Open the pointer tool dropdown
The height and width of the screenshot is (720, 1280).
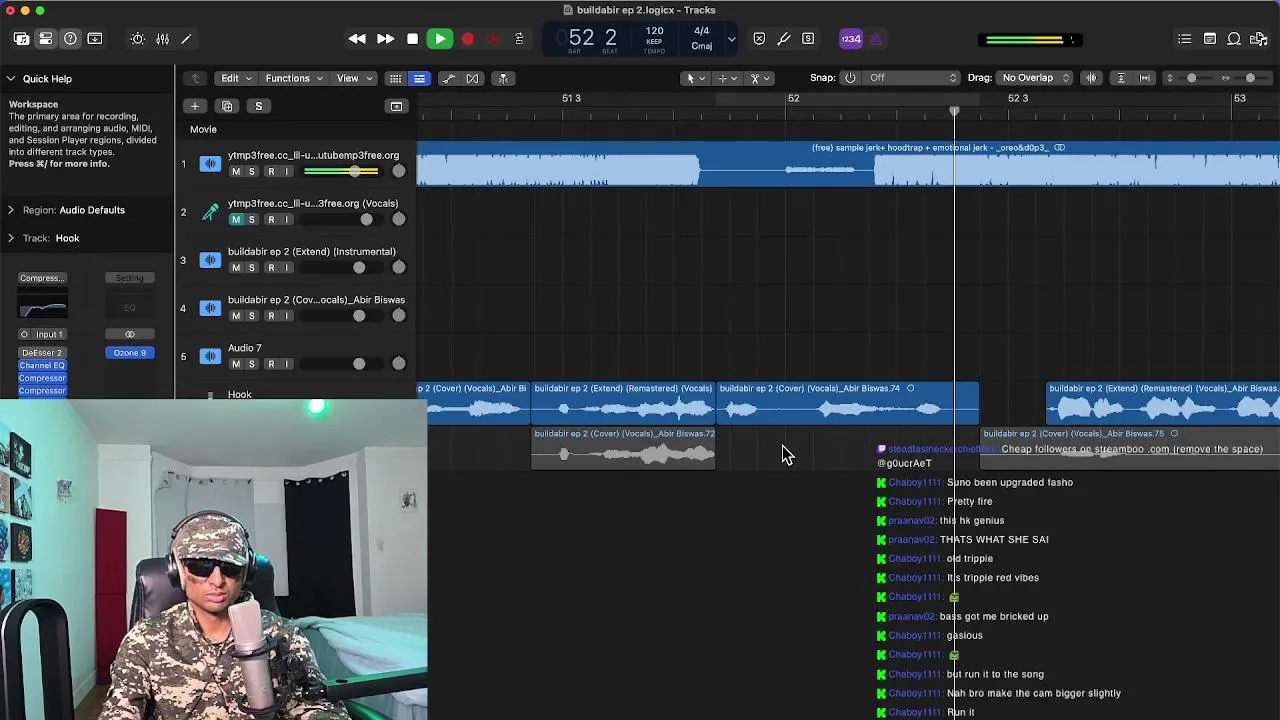tap(694, 78)
